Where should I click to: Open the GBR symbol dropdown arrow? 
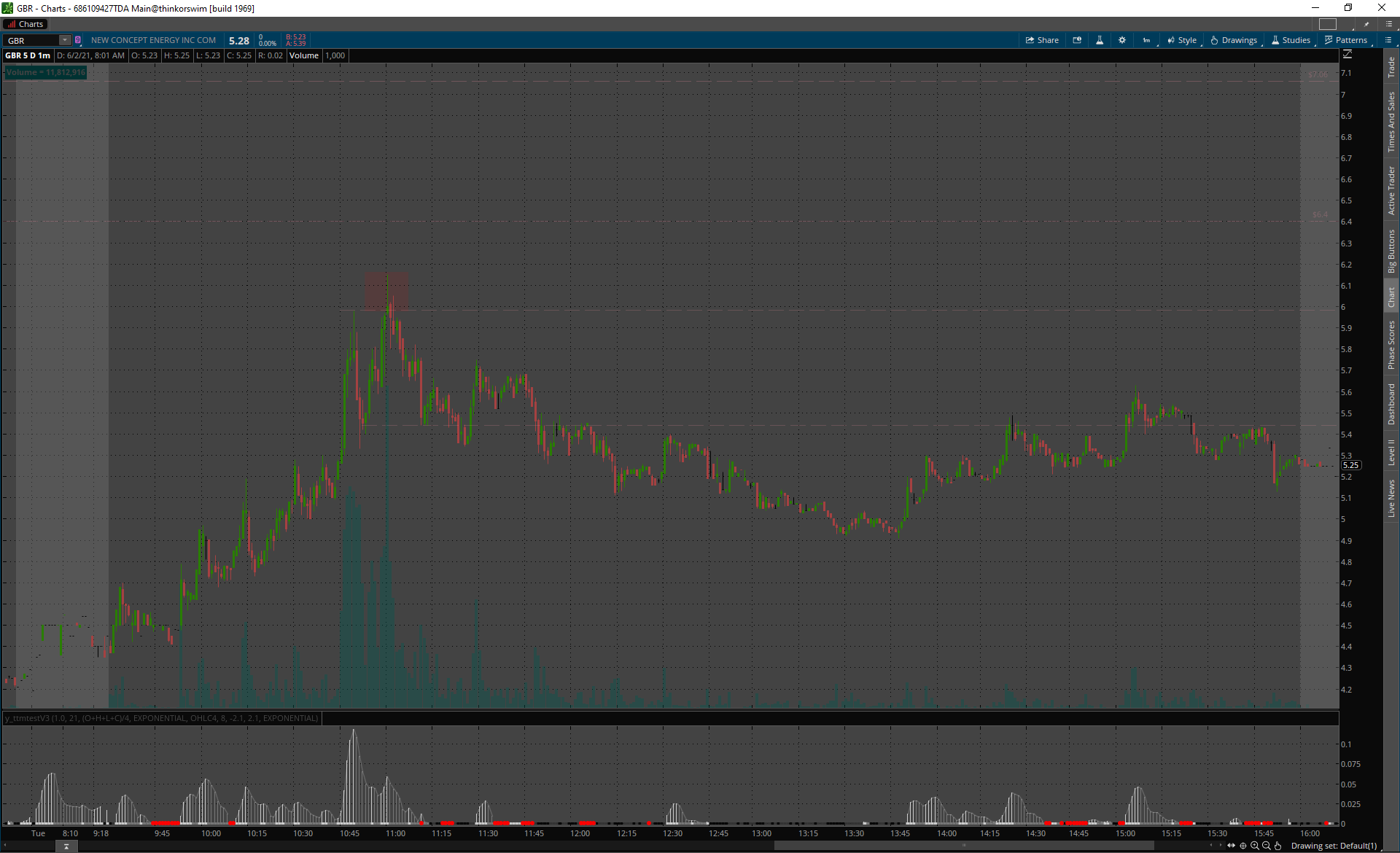tap(64, 40)
